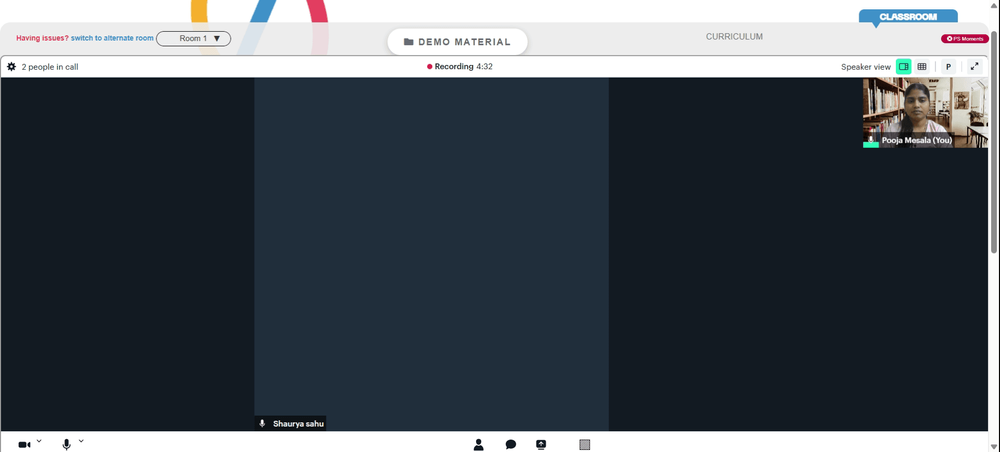Select Speaker view layout icon
Viewport: 1000px width, 452px height.
(x=904, y=66)
